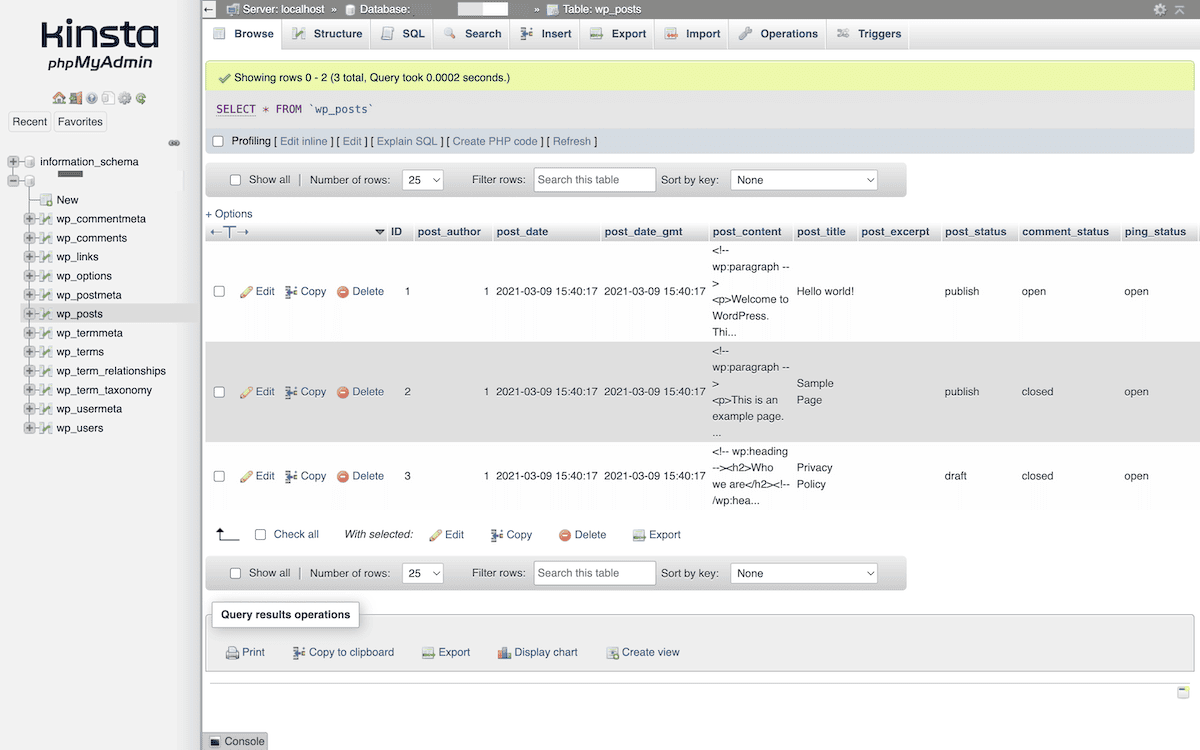
Task: Expand the wp_terms table node
Action: click(29, 352)
